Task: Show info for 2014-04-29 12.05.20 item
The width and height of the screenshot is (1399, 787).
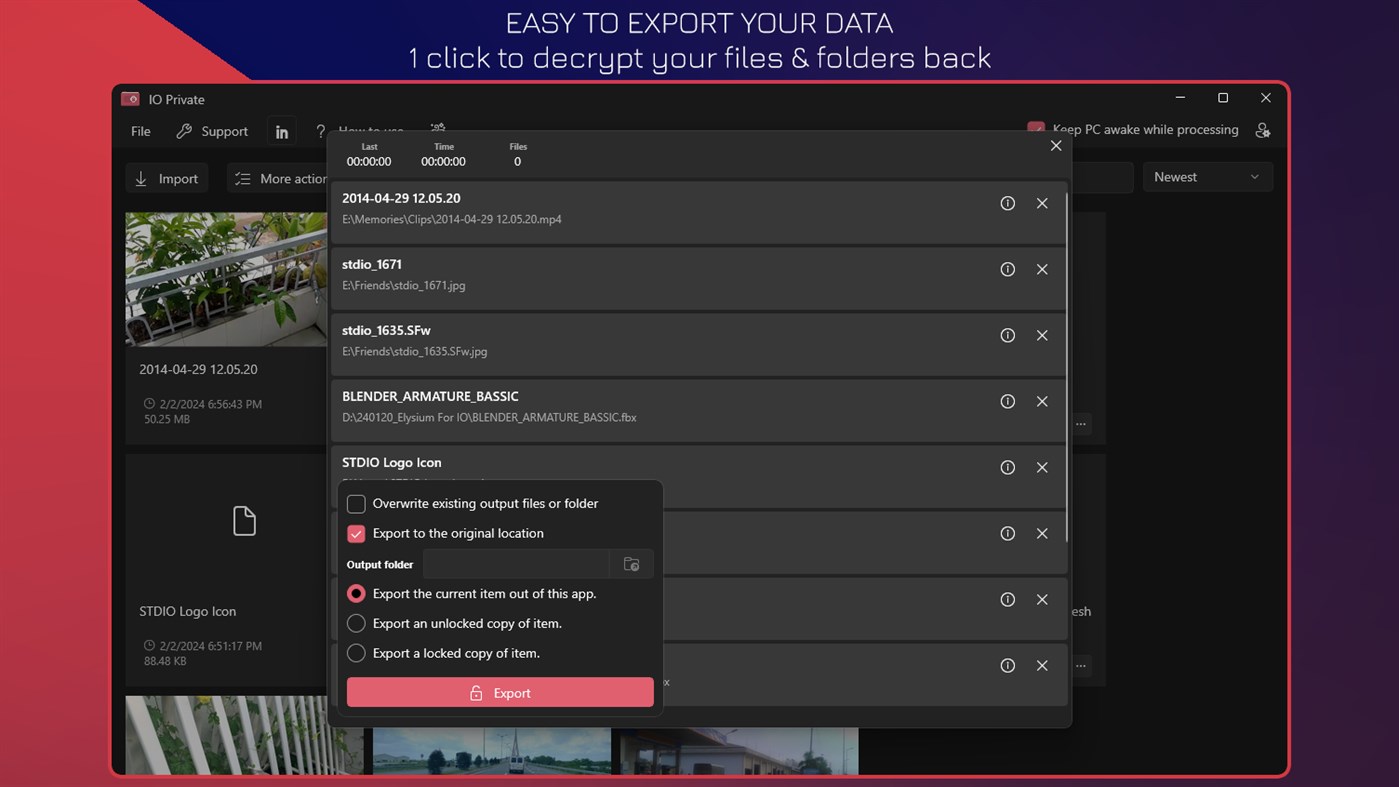Action: 1007,203
